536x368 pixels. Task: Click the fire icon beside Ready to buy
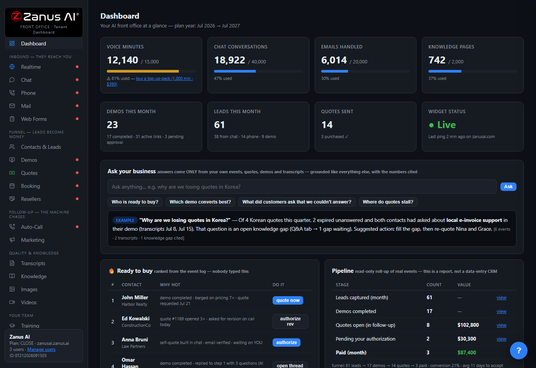(x=111, y=271)
